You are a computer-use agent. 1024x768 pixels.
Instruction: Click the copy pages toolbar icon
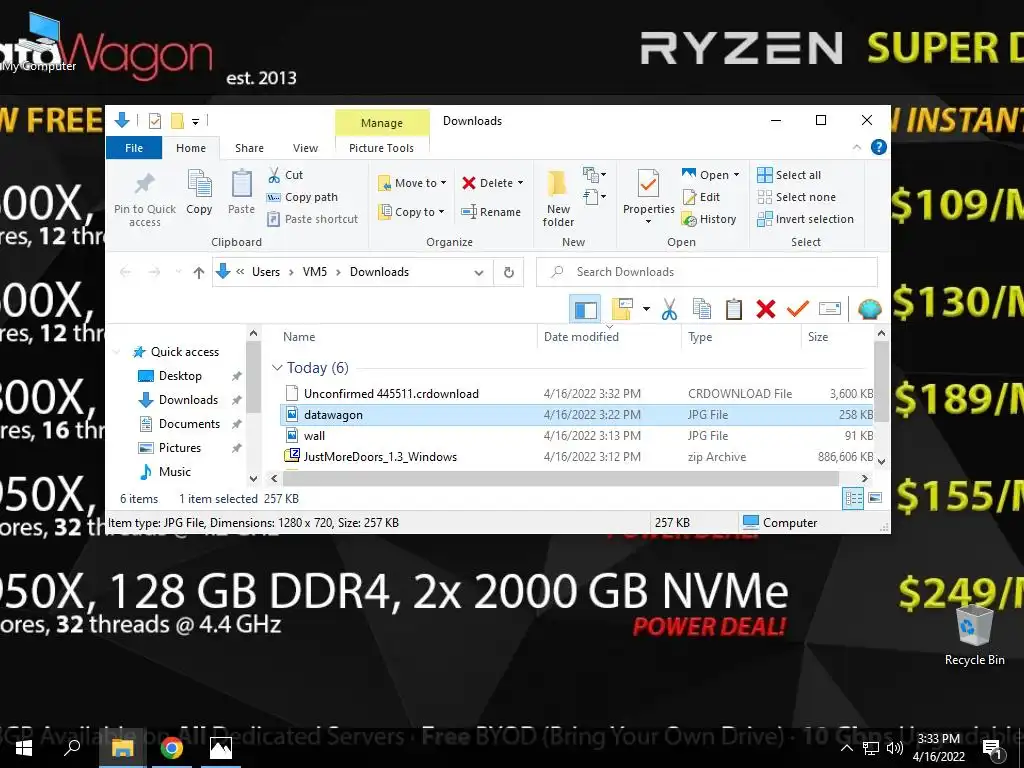(702, 309)
